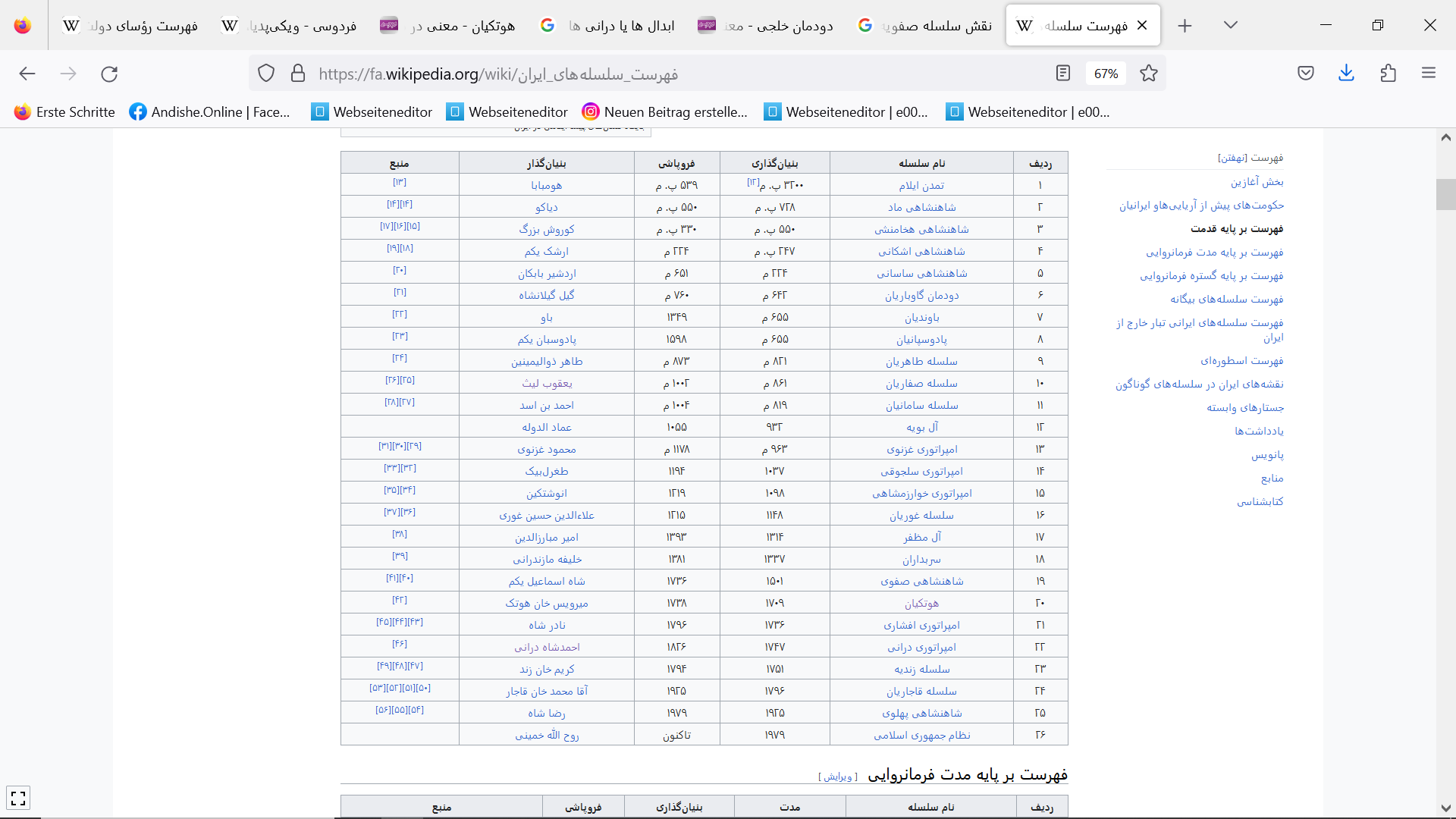Go back using the back arrow

click(27, 74)
